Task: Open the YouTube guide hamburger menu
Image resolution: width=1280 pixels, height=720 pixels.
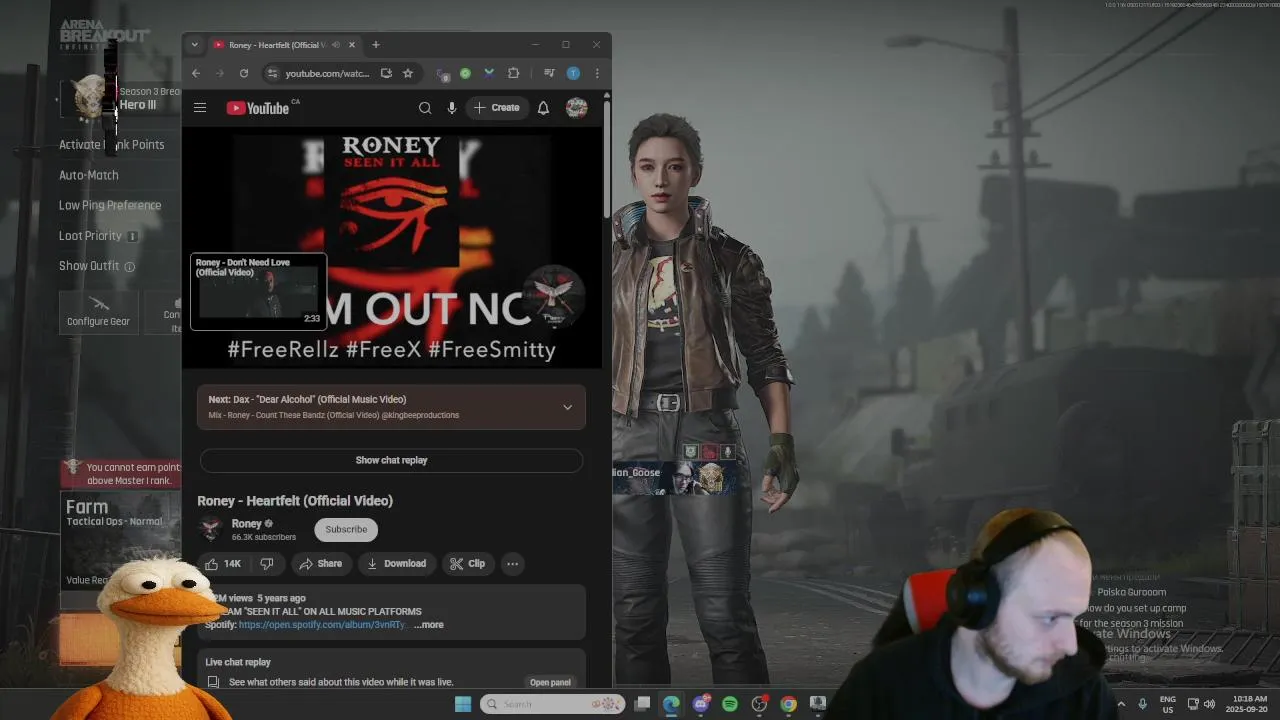Action: pos(200,108)
